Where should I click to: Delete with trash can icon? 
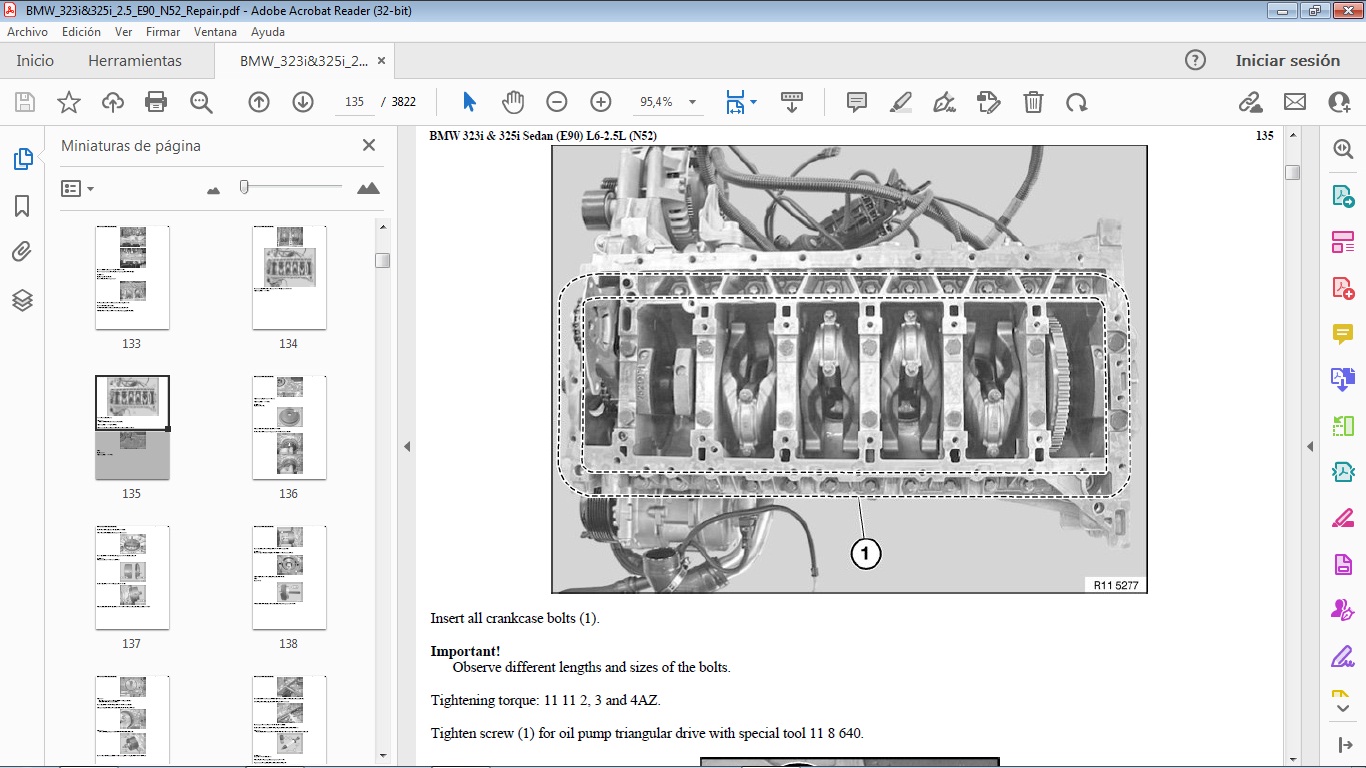click(1033, 102)
